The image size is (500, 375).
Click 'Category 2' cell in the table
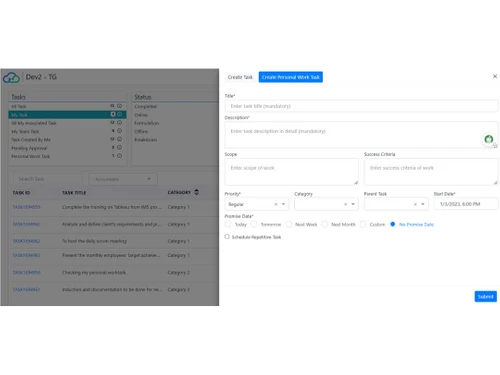coord(178,272)
